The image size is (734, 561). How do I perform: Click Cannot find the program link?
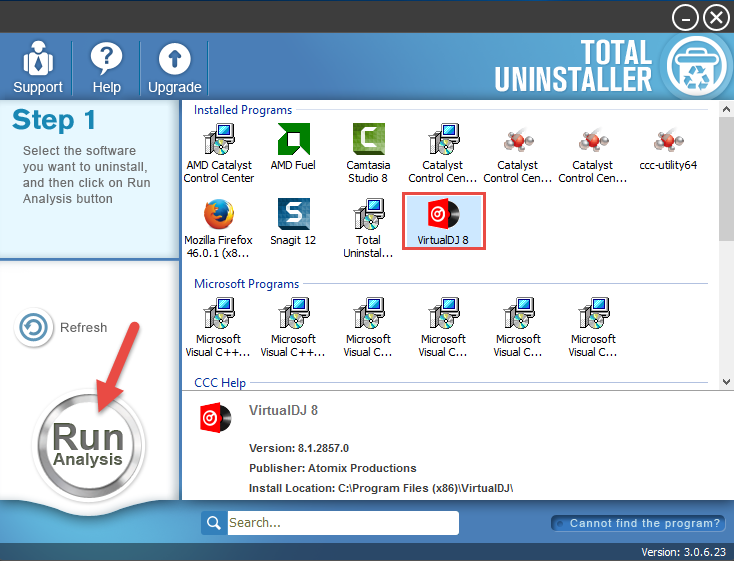(638, 523)
